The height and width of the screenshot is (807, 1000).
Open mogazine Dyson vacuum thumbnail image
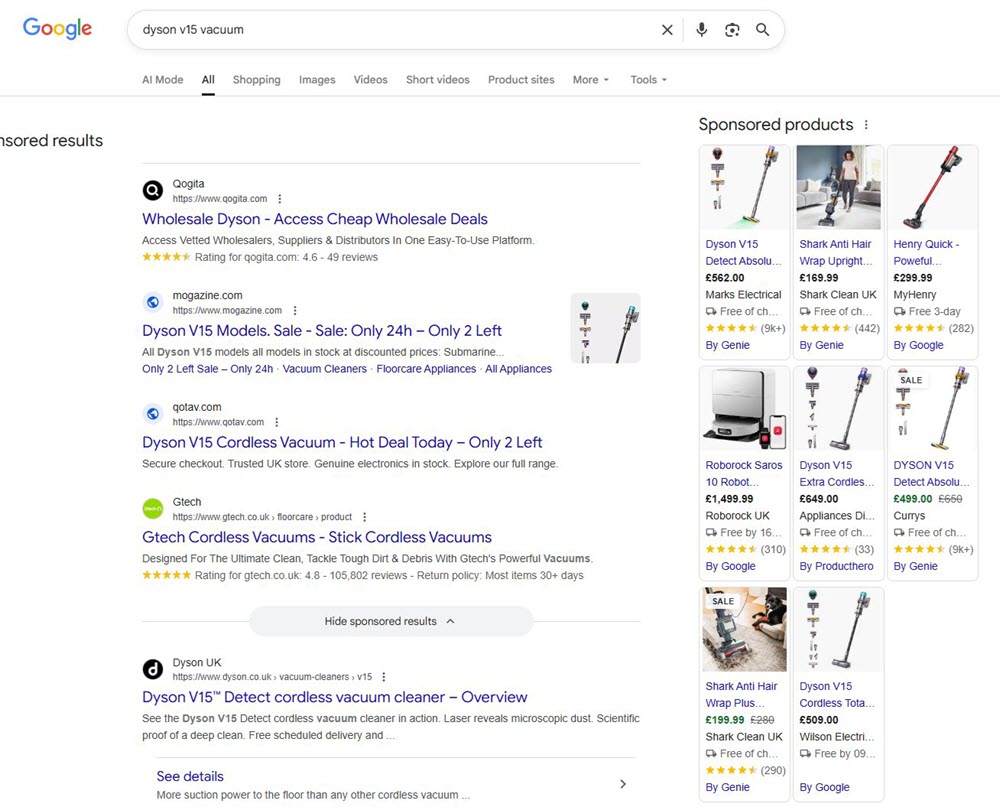tap(605, 328)
